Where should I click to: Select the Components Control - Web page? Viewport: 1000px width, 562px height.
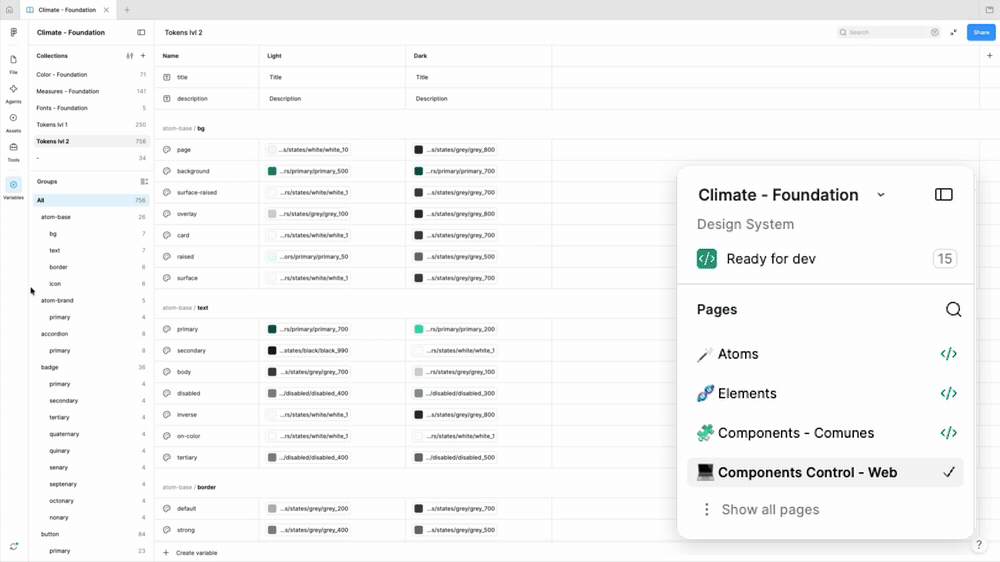click(x=825, y=473)
